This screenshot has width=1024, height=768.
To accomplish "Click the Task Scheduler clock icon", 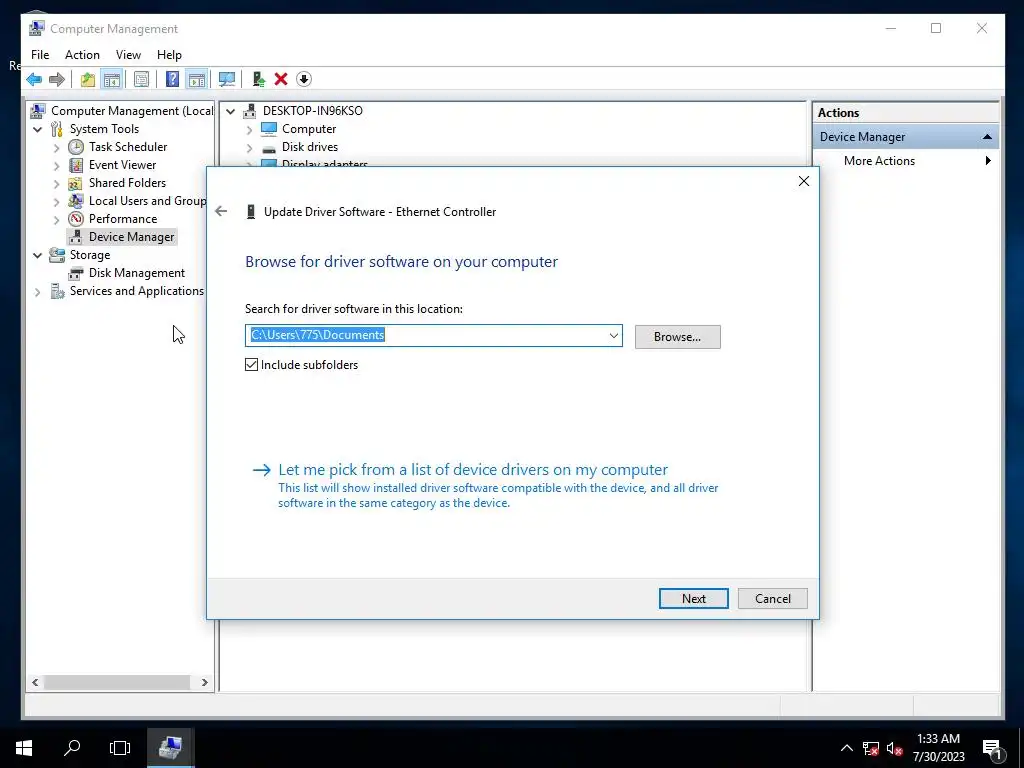I will [x=76, y=147].
